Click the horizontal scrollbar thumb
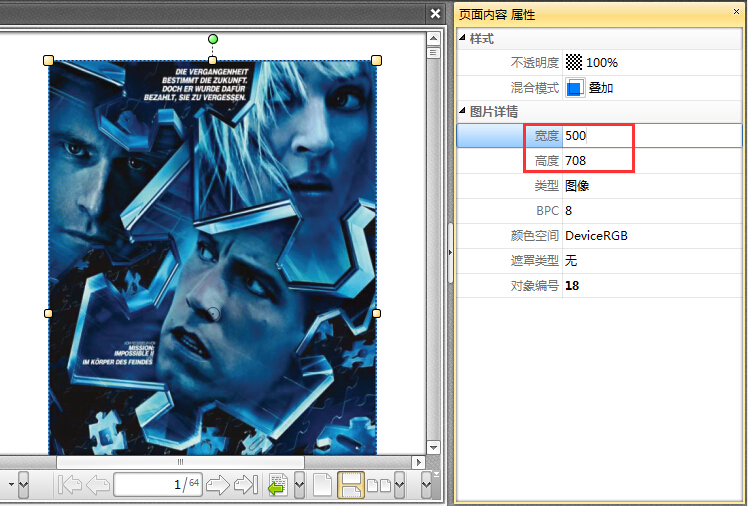This screenshot has height=506, width=748. (180, 462)
